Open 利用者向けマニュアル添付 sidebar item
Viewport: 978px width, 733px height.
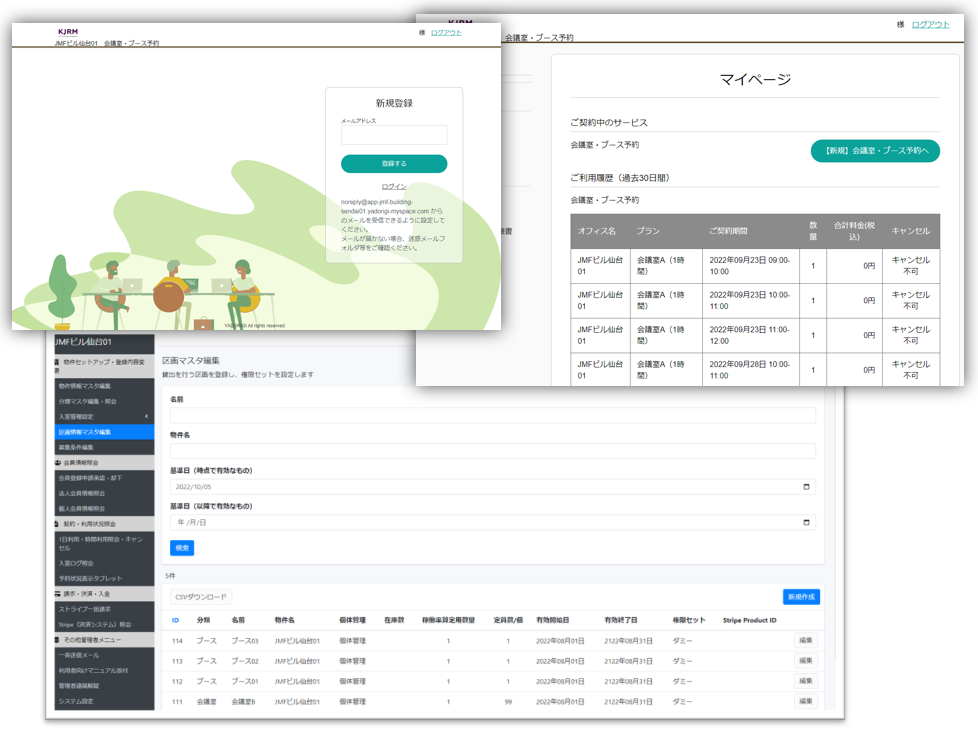(x=104, y=671)
